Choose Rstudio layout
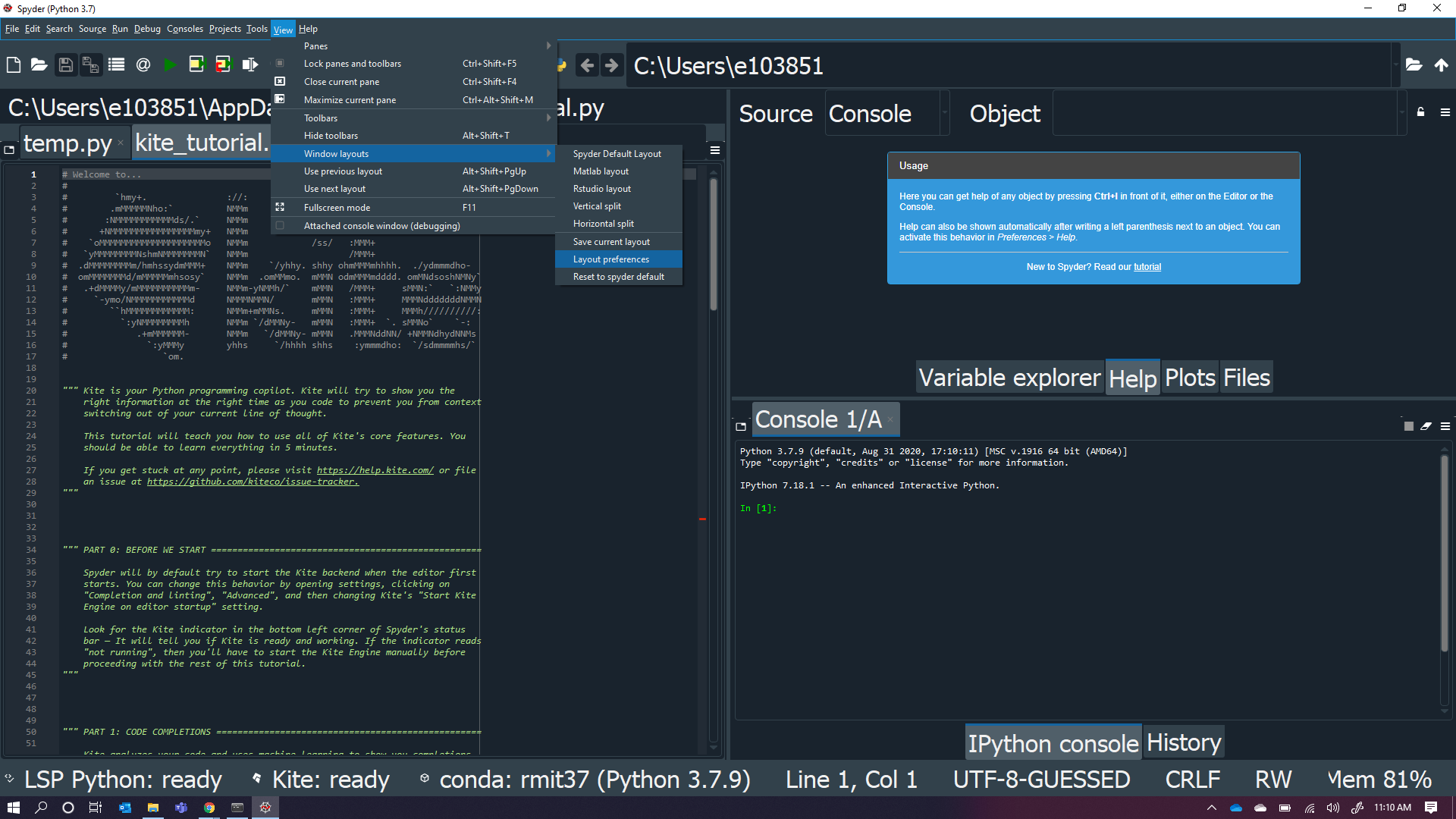1456x819 pixels. [x=618, y=189]
